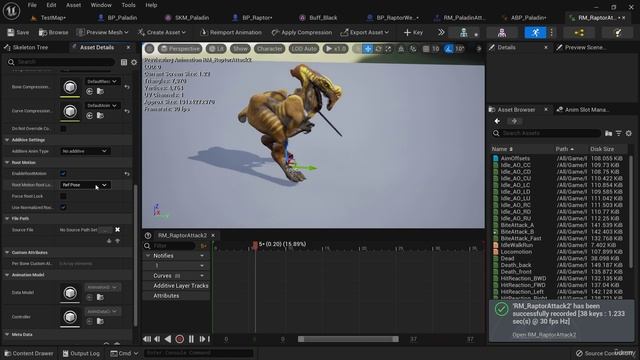Screen dimensions: 640x360
Task: Toggle rotation snapping angle icon
Action: click(449, 49)
